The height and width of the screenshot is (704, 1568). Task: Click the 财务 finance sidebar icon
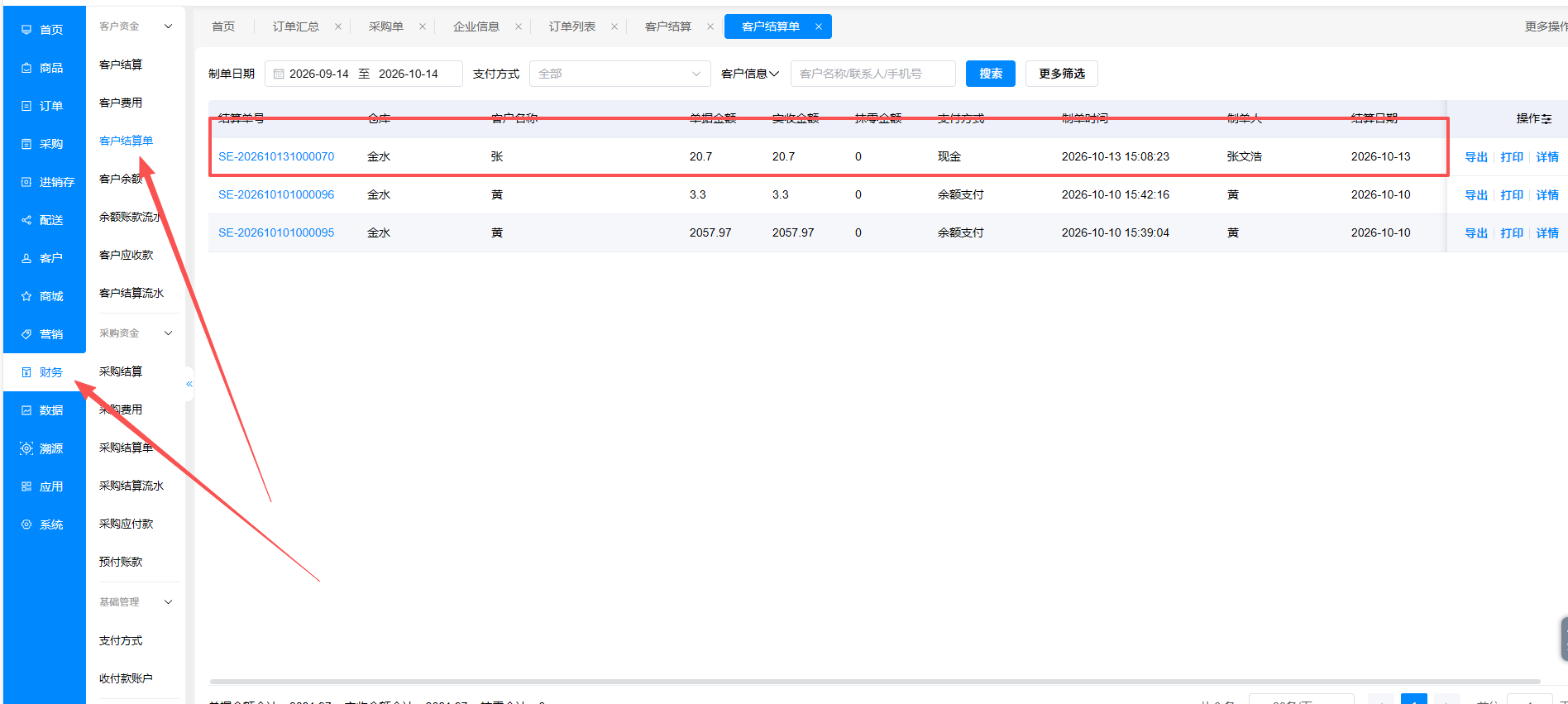[x=26, y=372]
